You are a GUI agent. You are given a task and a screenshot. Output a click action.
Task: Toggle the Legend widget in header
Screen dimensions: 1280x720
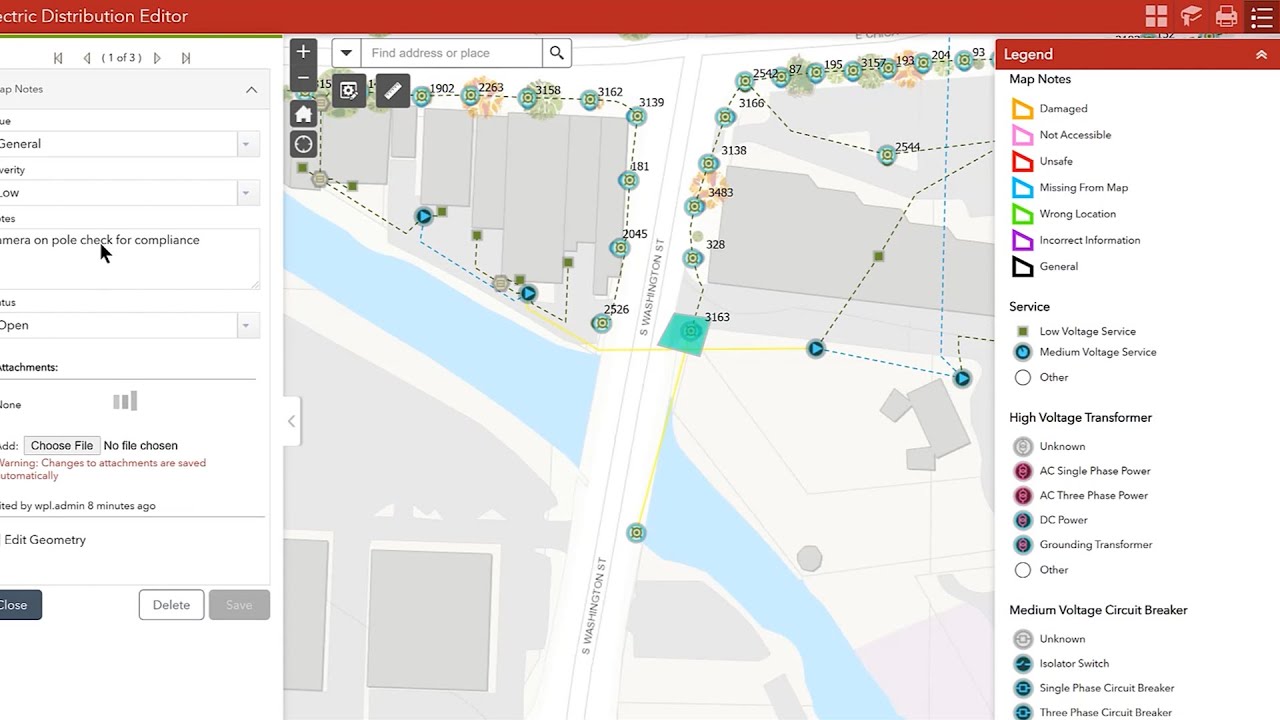tap(1261, 16)
